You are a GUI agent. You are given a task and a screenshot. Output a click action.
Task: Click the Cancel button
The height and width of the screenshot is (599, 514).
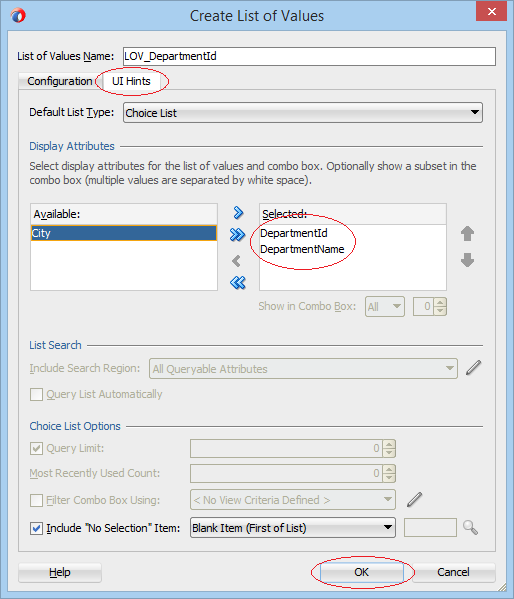pyautogui.click(x=453, y=572)
